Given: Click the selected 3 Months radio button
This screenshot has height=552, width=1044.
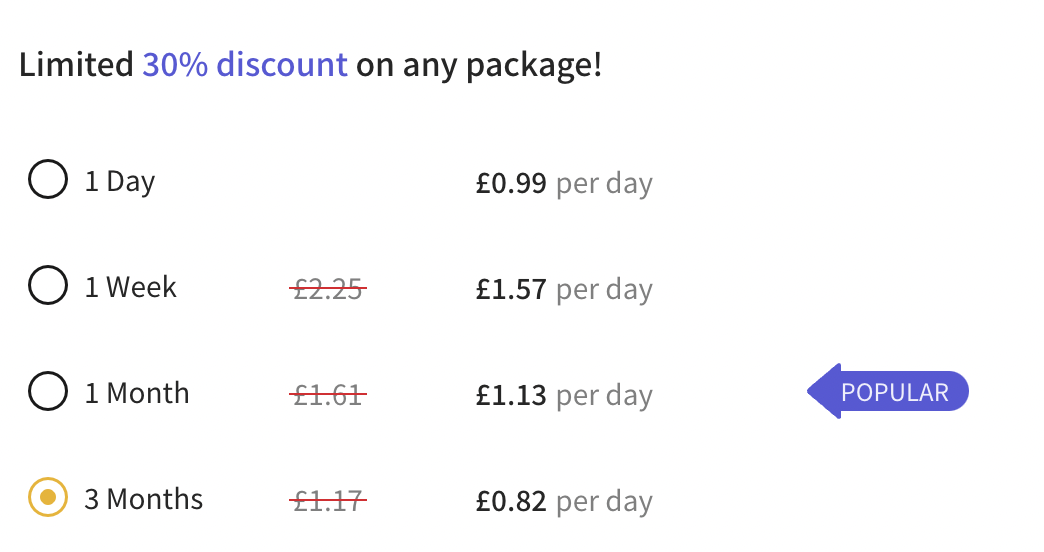Looking at the screenshot, I should tap(48, 497).
